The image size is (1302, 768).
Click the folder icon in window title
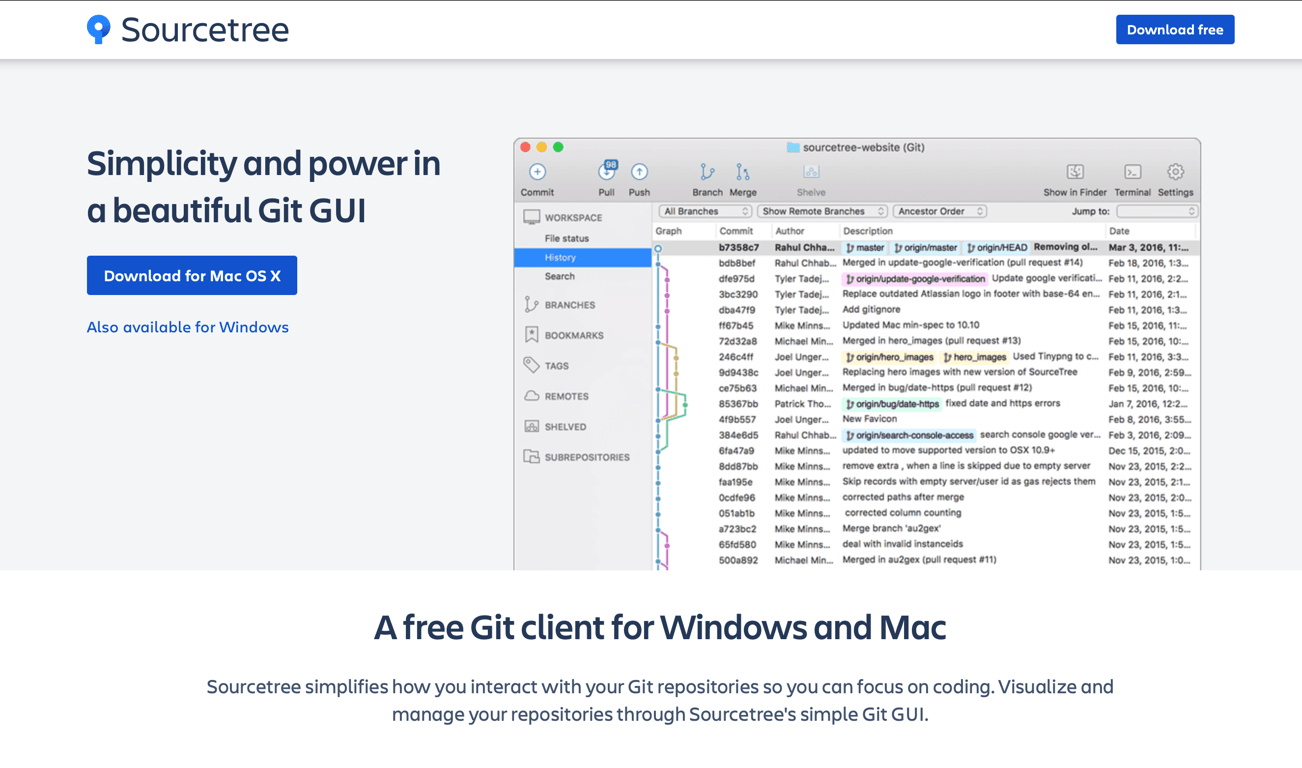tap(793, 147)
